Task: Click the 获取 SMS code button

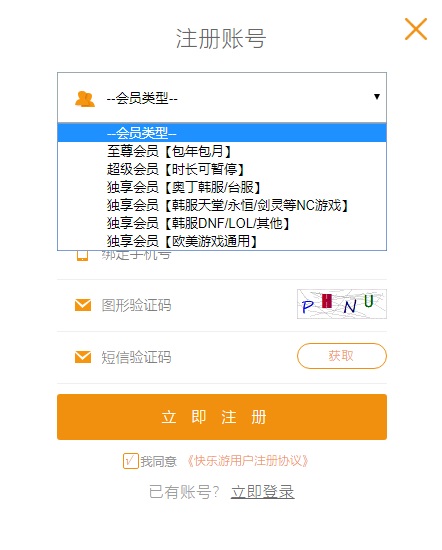Action: coord(342,356)
